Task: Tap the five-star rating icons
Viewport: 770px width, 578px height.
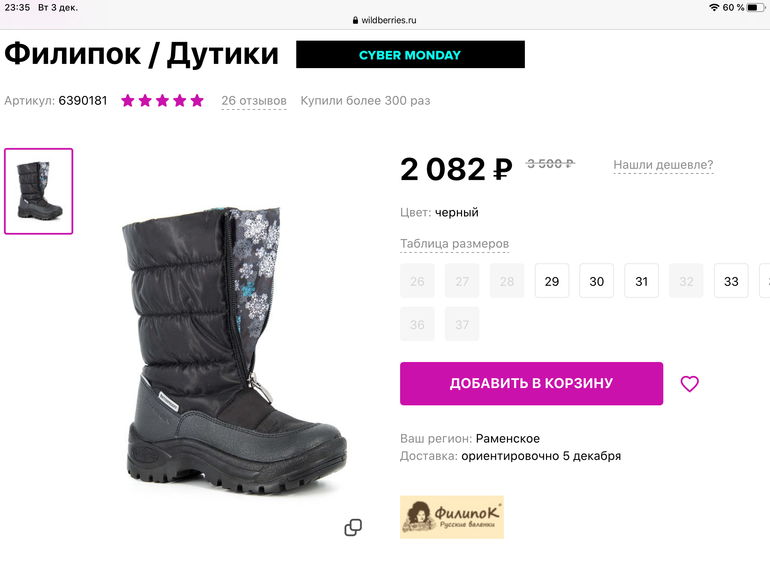Action: click(163, 101)
